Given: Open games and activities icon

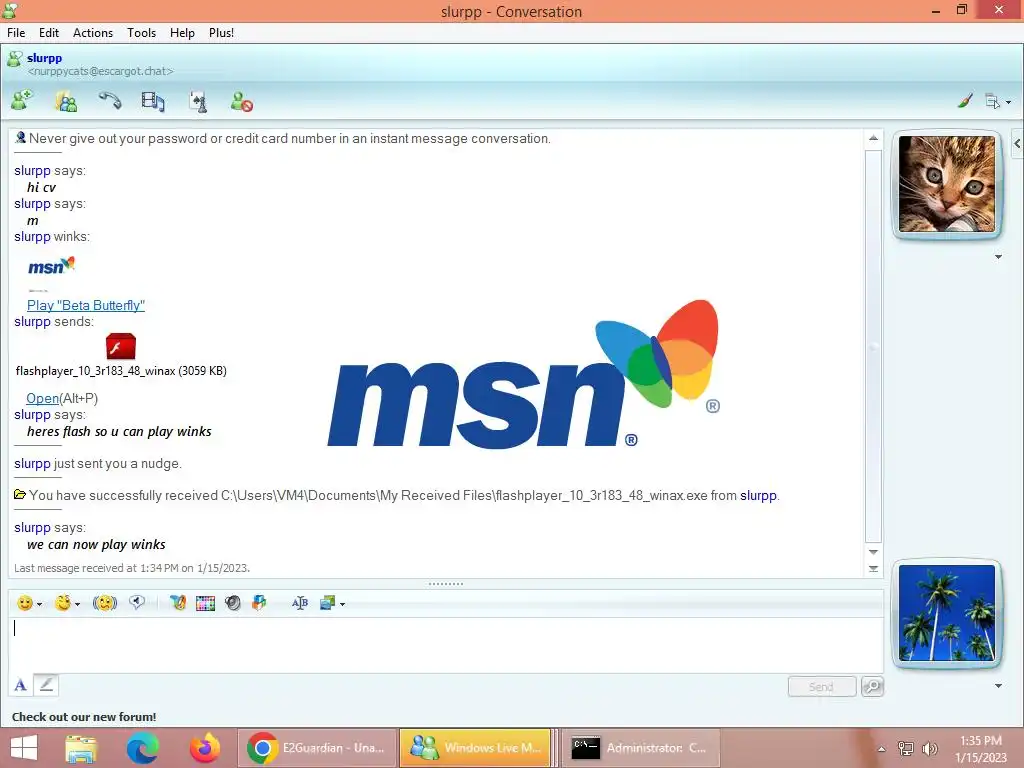Looking at the screenshot, I should [x=198, y=101].
